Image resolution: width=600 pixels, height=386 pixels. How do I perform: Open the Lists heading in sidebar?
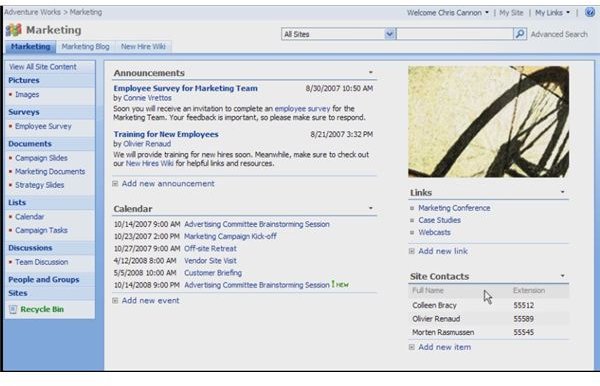pyautogui.click(x=17, y=202)
